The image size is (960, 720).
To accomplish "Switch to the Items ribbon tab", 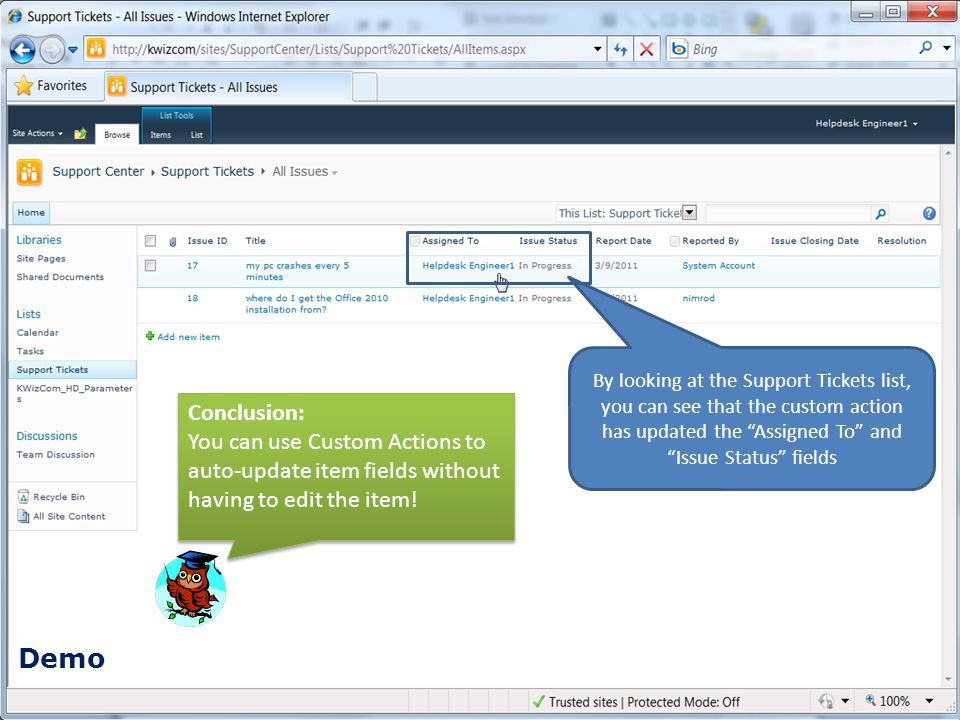I will click(x=160, y=135).
